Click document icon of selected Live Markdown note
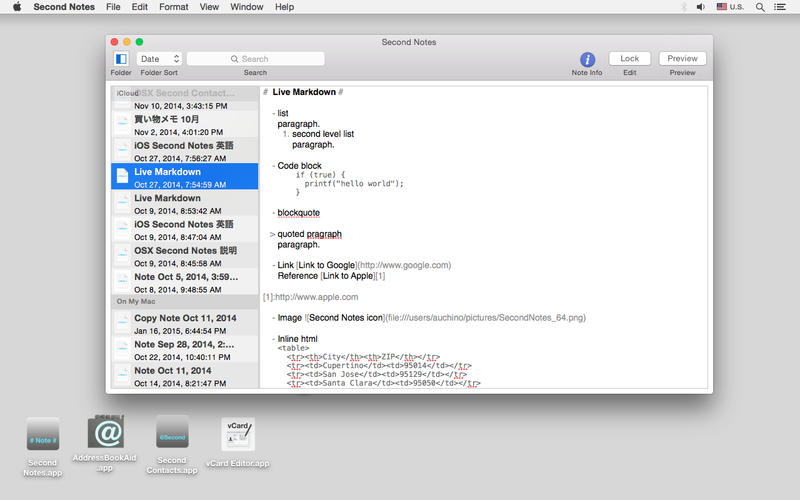 coord(122,176)
